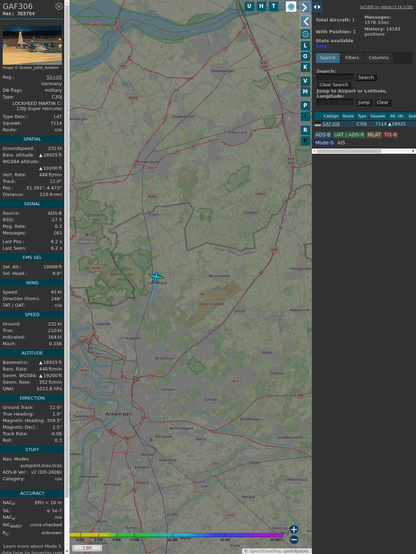Switch to the Columns tab
416x554 pixels.
click(378, 58)
